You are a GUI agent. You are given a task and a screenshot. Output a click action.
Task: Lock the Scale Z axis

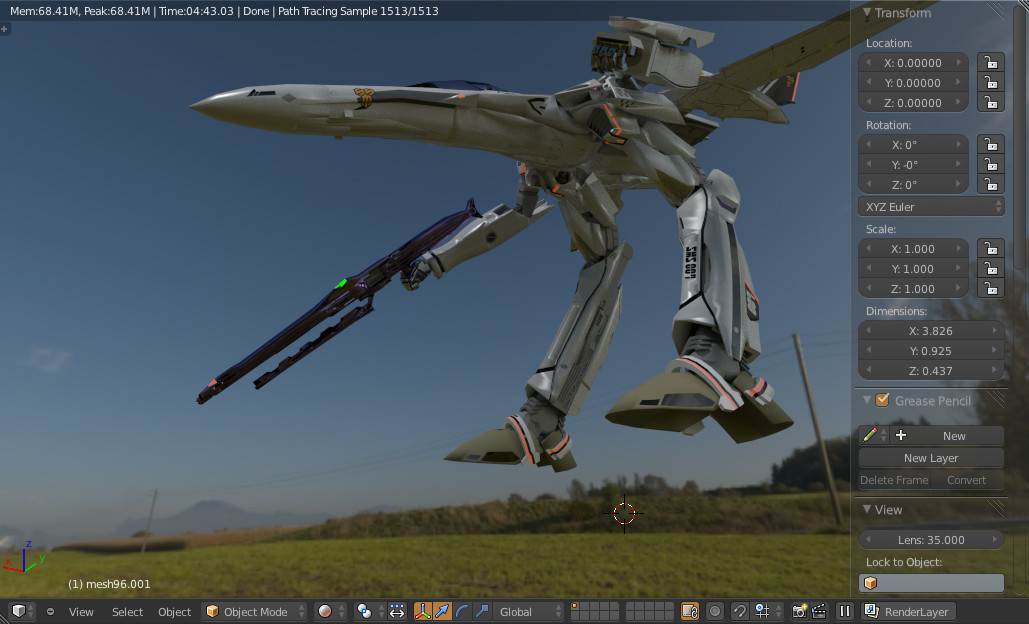[990, 289]
